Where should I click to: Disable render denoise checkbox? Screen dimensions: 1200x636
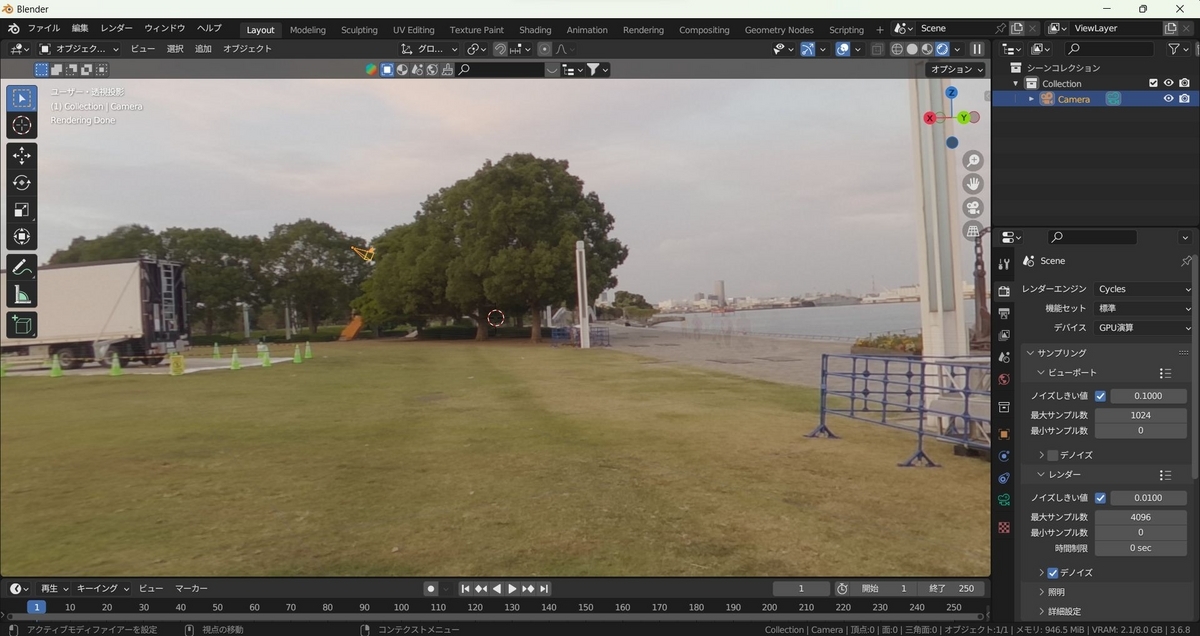(x=1052, y=573)
